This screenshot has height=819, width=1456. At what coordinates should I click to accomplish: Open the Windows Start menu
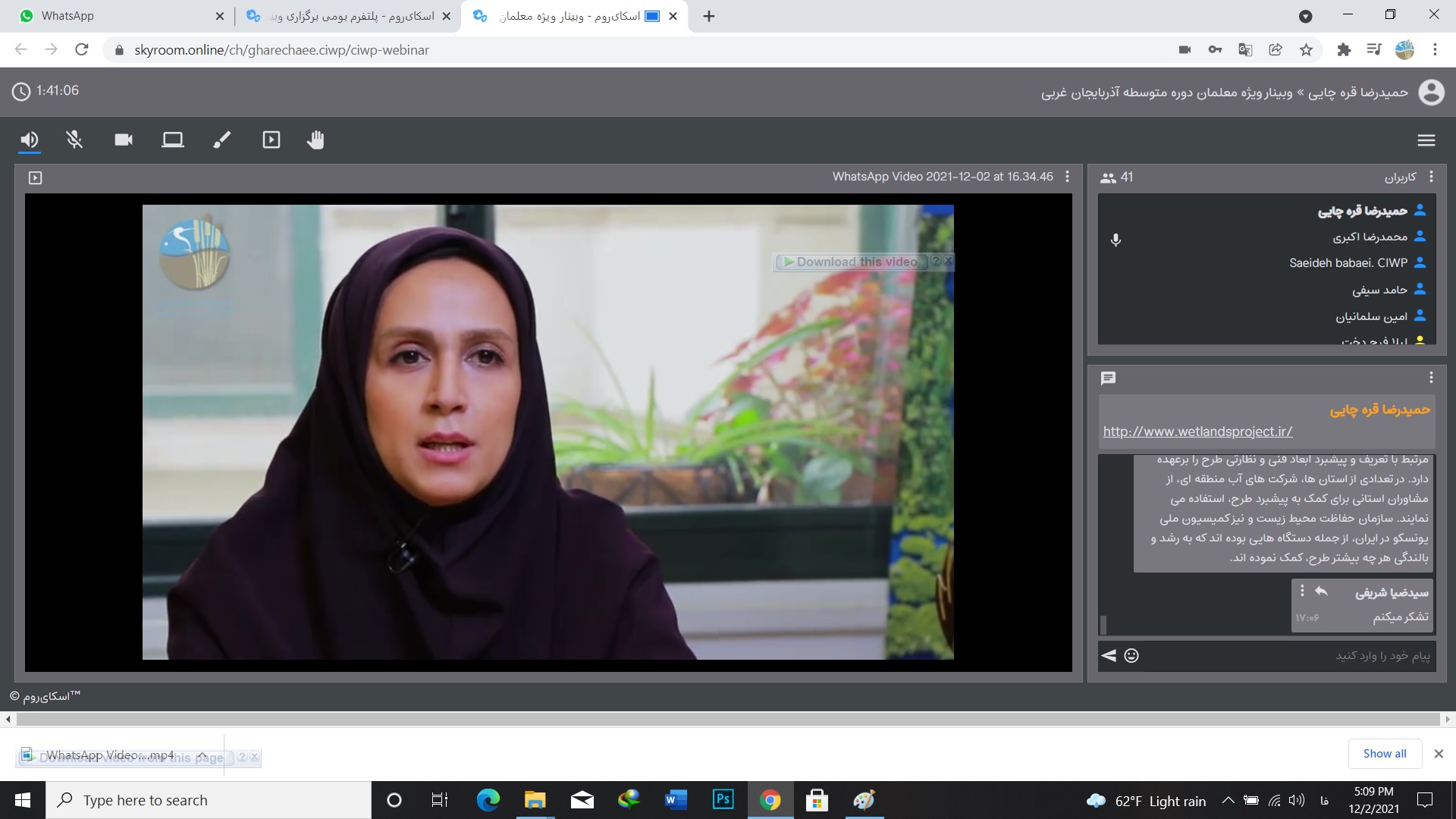[x=23, y=800]
